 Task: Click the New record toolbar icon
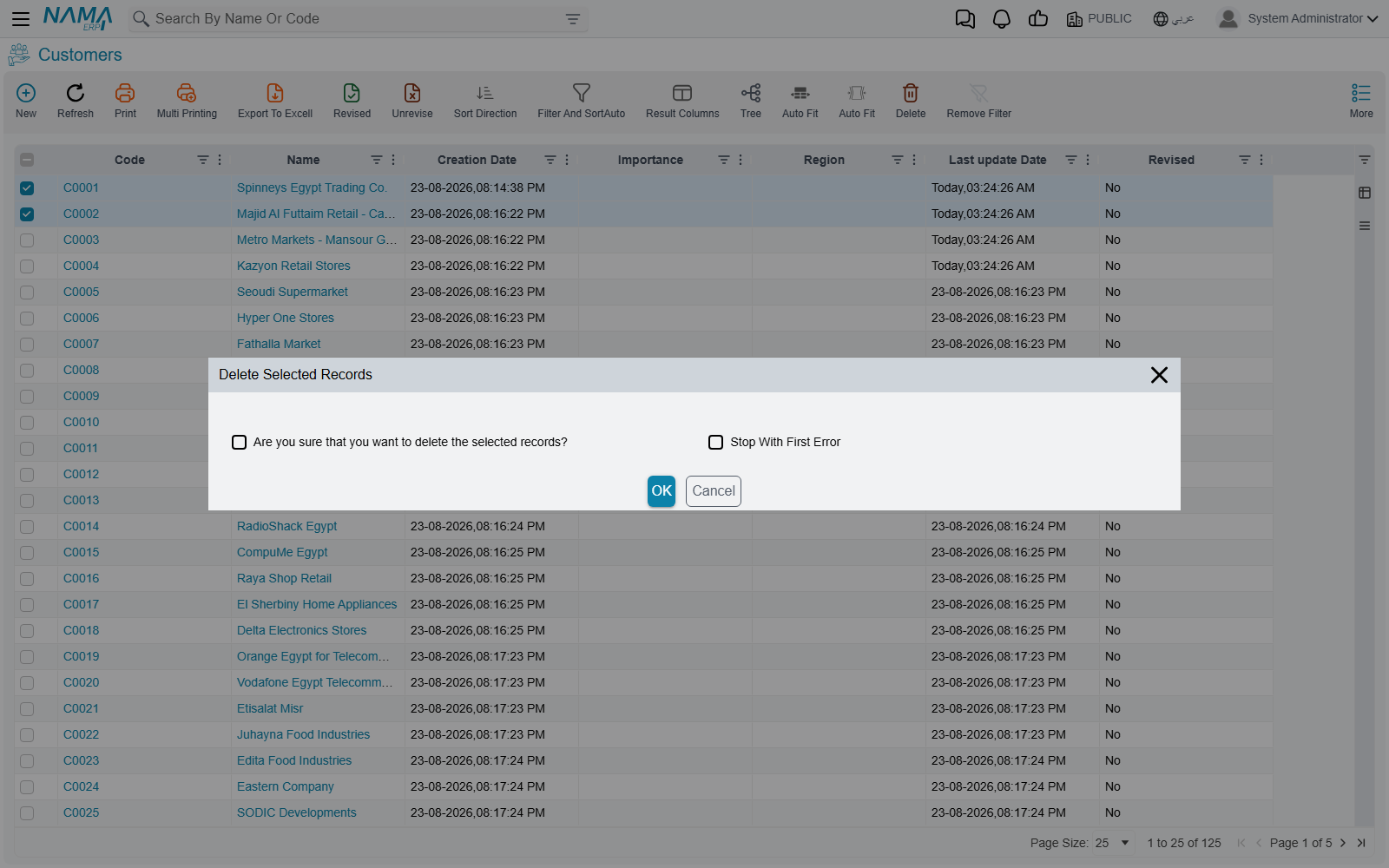tap(26, 93)
